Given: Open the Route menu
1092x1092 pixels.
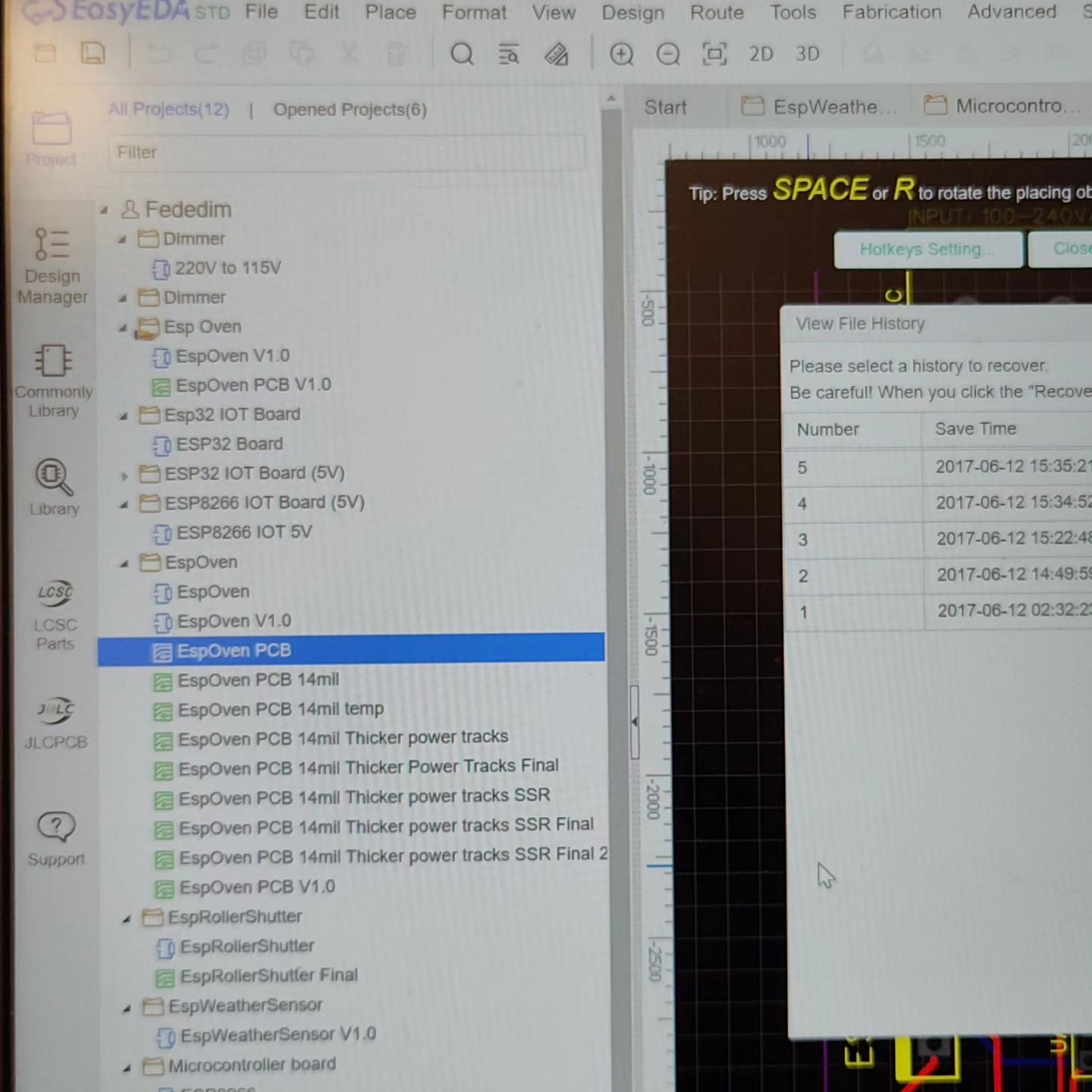Looking at the screenshot, I should [717, 12].
